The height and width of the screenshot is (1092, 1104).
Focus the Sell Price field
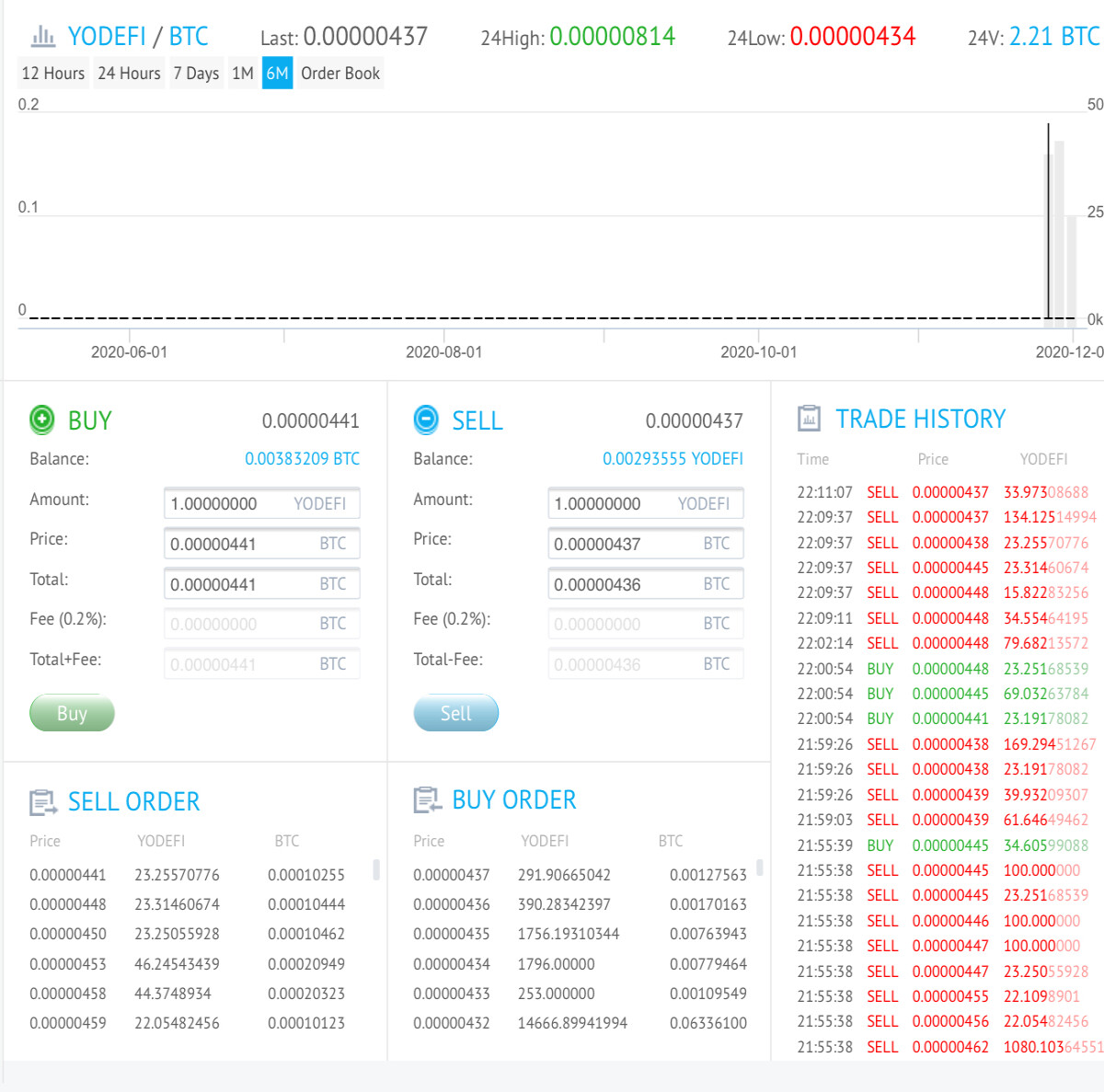tap(645, 544)
